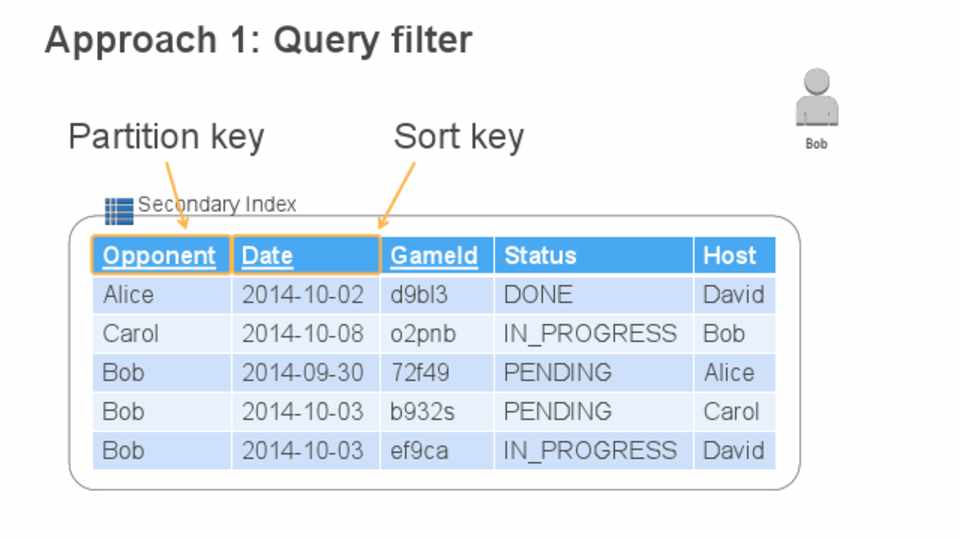Screen dimensions: 960x540
Task: Click the Sort key label
Action: tap(458, 137)
